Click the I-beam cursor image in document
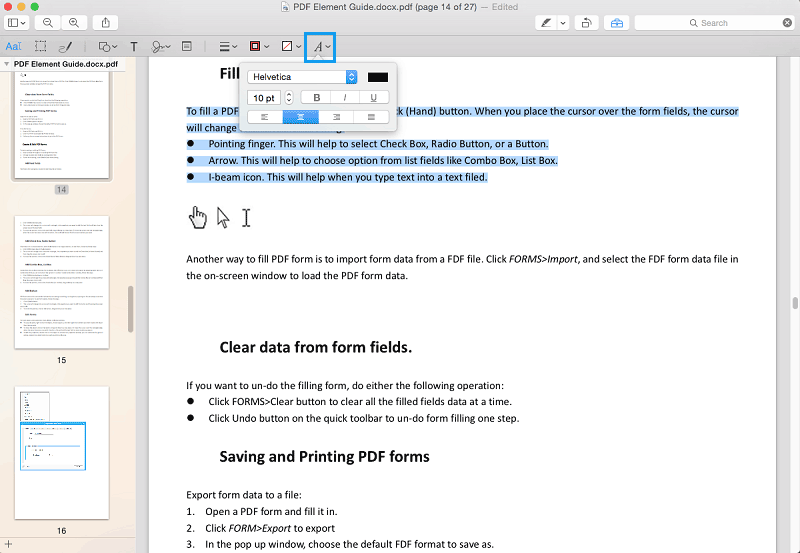The width and height of the screenshot is (800, 553). (x=246, y=217)
